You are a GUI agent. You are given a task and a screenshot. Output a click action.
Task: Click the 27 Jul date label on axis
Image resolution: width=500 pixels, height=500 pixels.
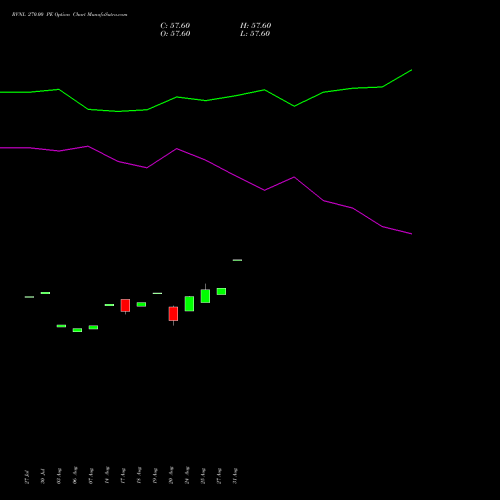pyautogui.click(x=27, y=477)
